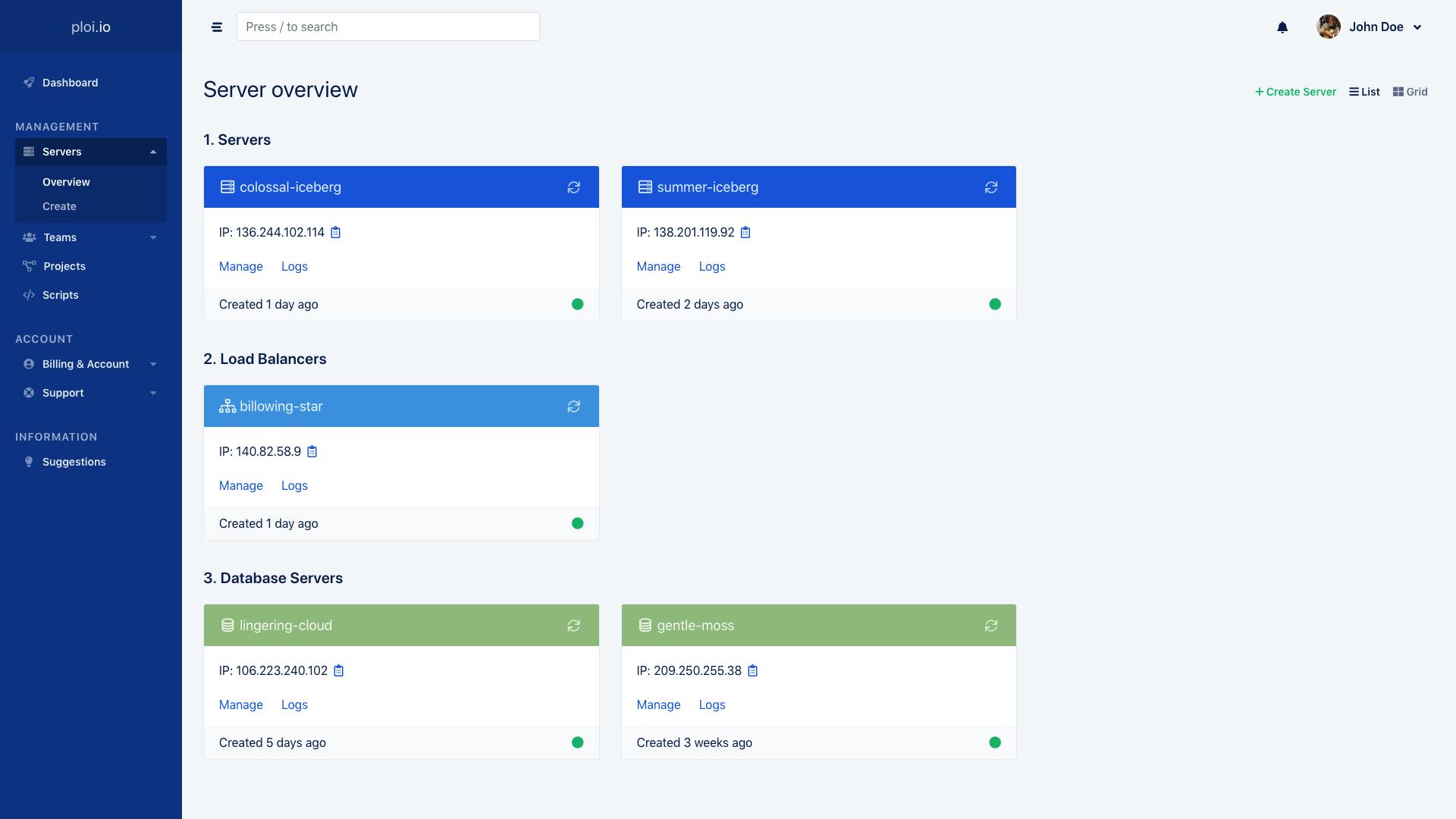Click the 'Created 3 weeks ago' text

pyautogui.click(x=695, y=742)
